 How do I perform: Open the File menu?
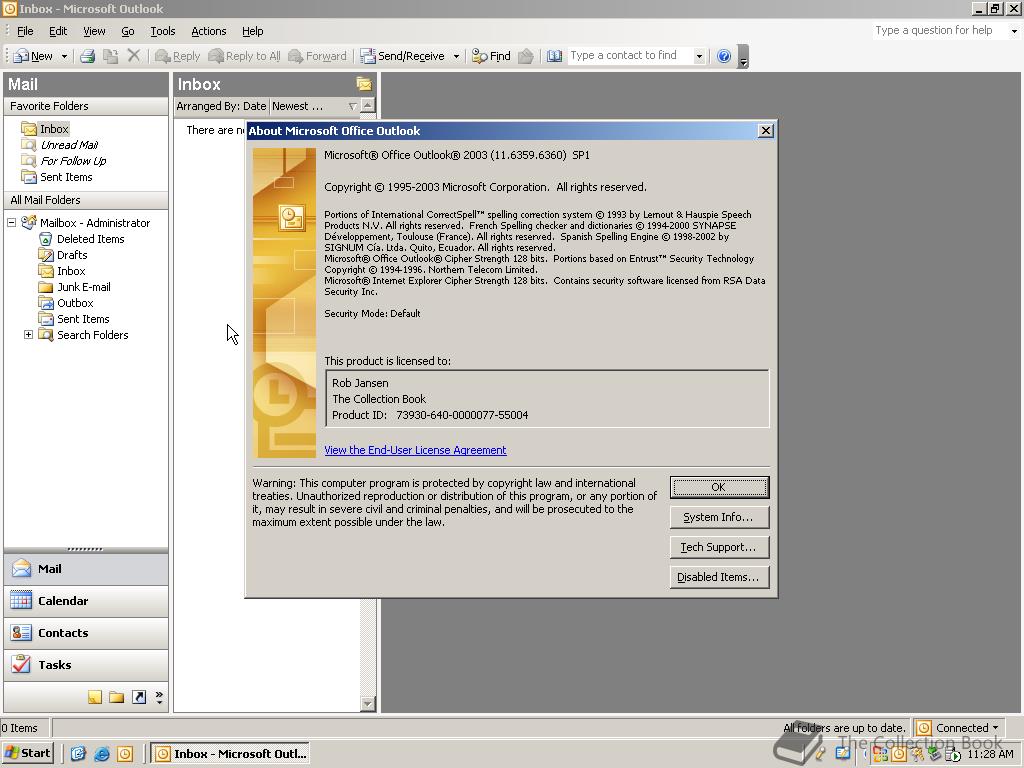[x=25, y=31]
